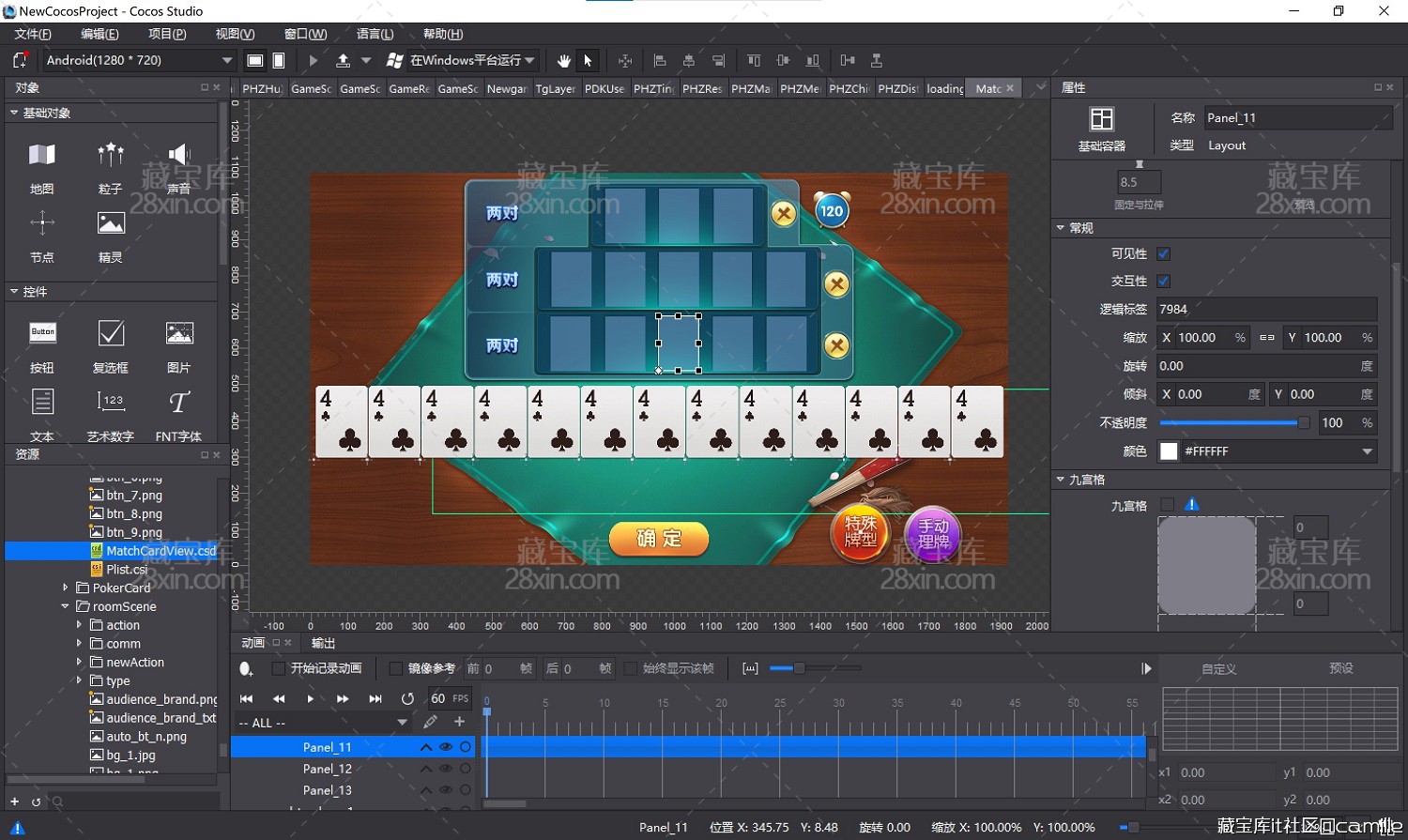Open publish options dropdown arrow
The width and height of the screenshot is (1408, 840).
366,60
